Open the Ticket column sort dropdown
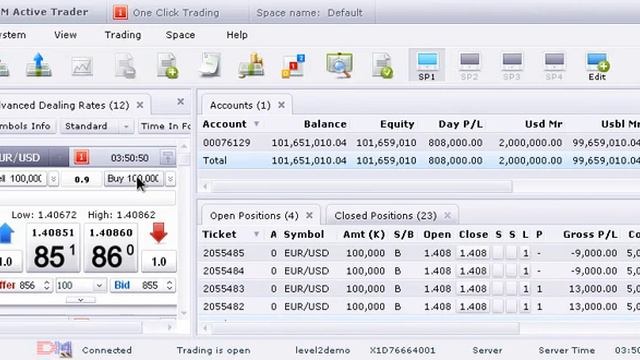 point(256,234)
